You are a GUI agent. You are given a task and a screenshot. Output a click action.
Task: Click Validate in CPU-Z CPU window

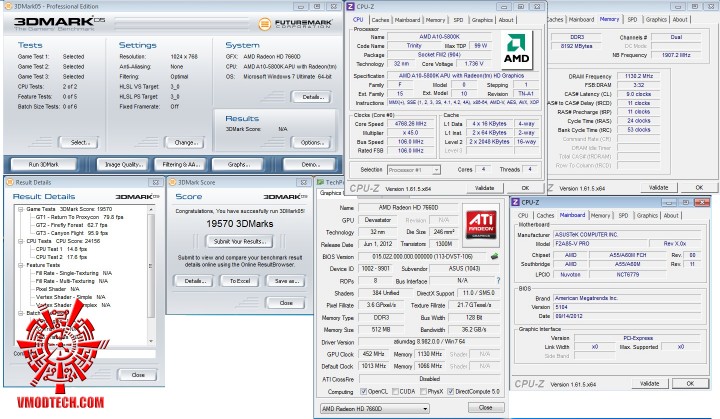pos(484,188)
